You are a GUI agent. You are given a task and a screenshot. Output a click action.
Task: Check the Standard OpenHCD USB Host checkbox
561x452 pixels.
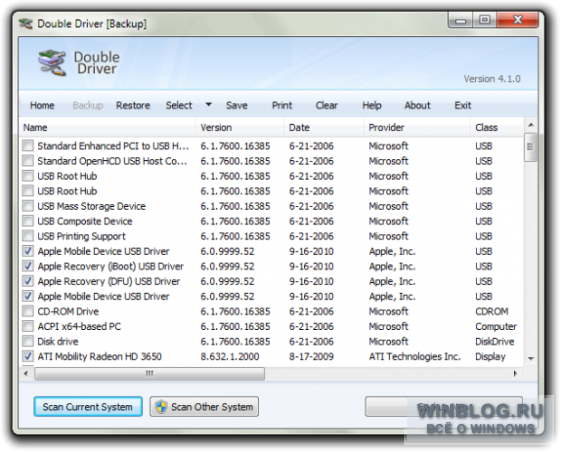(28, 161)
